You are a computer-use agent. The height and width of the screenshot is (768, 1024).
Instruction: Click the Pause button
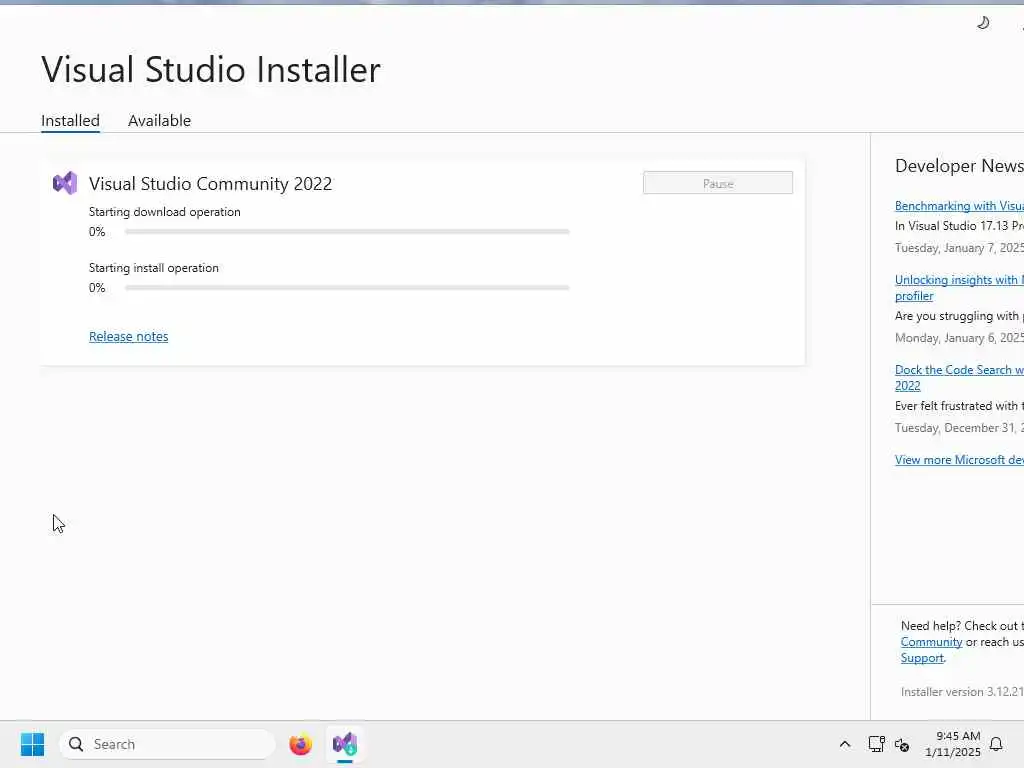718,183
